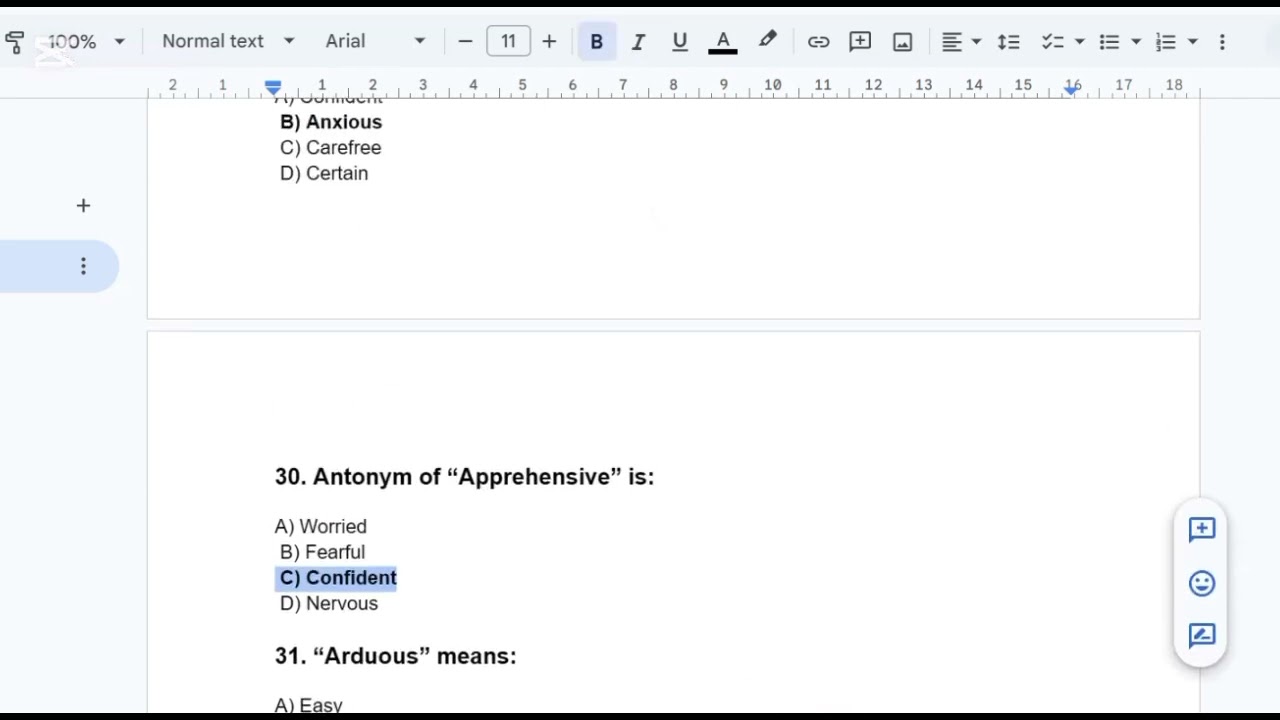The image size is (1280, 720).
Task: Expand the numbered list options arrow
Action: pyautogui.click(x=1193, y=42)
